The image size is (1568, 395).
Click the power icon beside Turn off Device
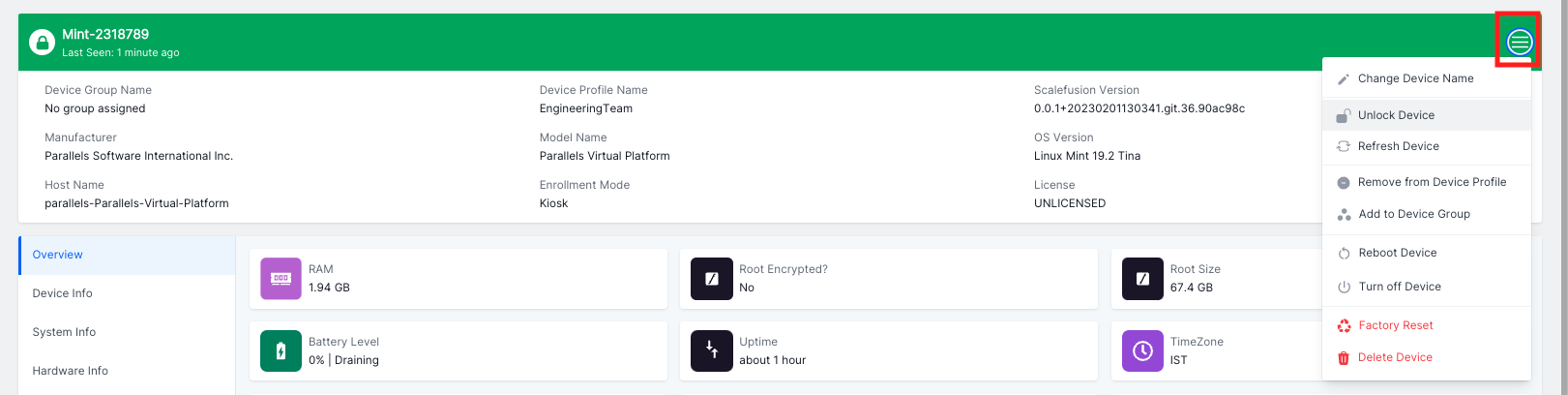coord(1344,288)
